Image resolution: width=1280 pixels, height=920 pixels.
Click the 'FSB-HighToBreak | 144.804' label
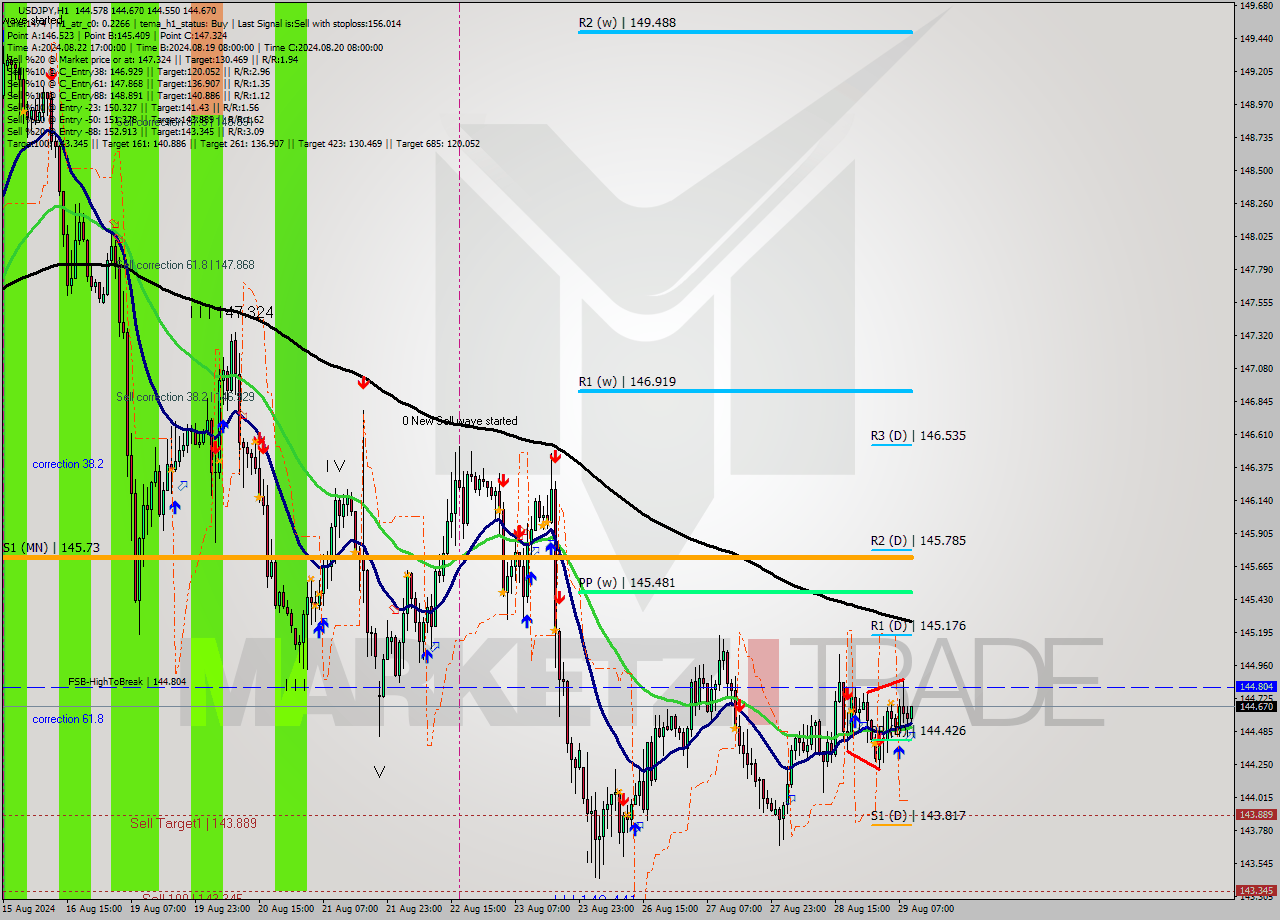pos(128,681)
